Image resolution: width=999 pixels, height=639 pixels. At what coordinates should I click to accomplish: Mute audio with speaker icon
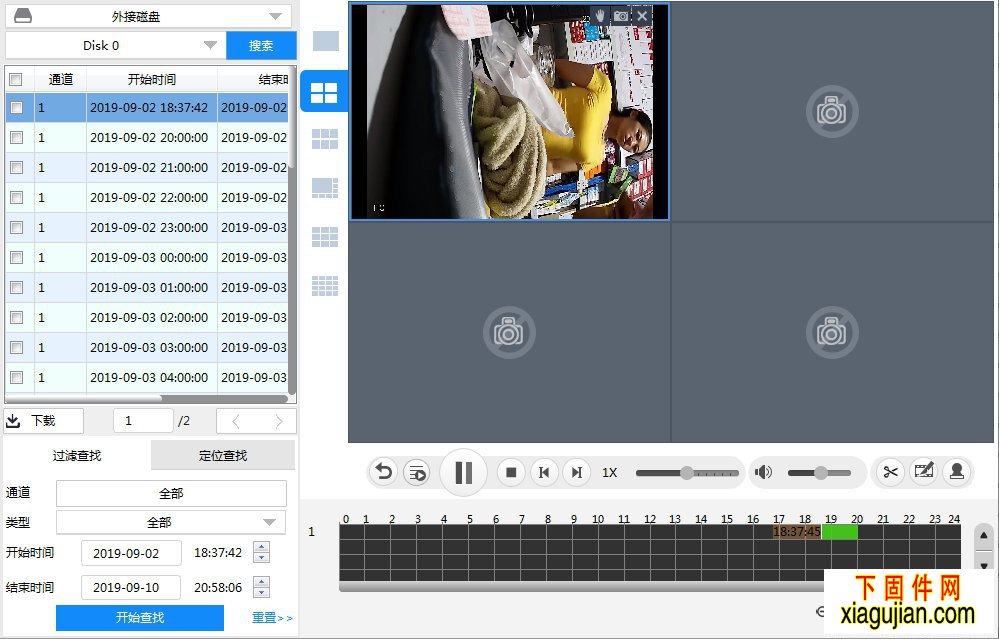point(763,472)
